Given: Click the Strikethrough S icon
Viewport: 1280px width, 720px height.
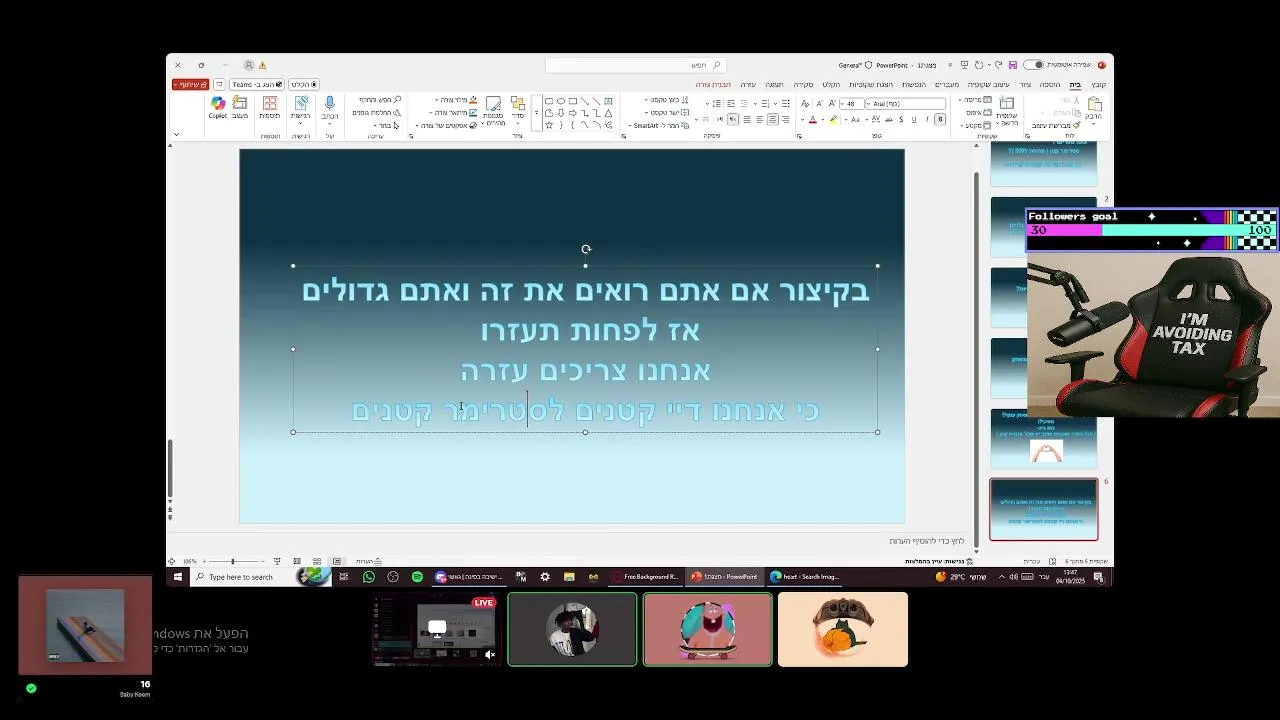Looking at the screenshot, I should pyautogui.click(x=901, y=119).
